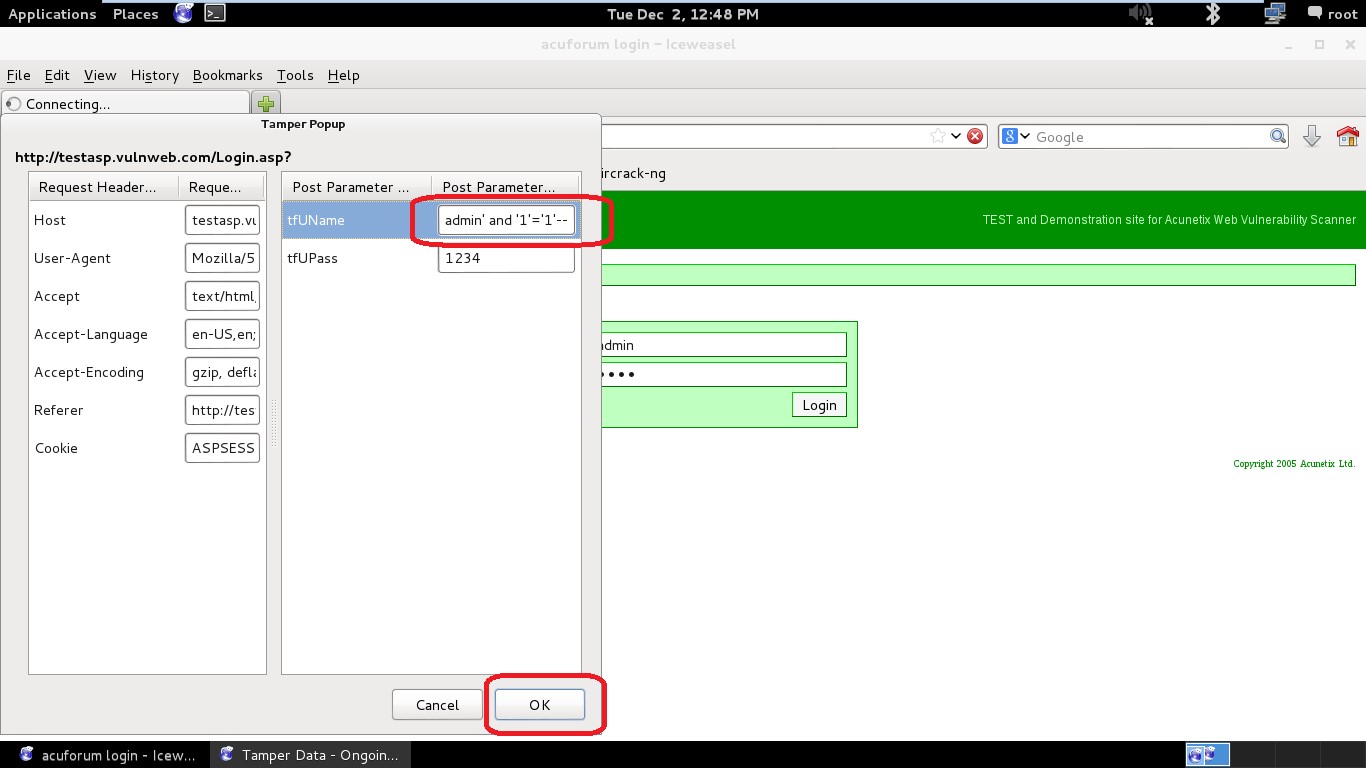Edit the Host header value field
The image size is (1366, 768).
tap(222, 220)
